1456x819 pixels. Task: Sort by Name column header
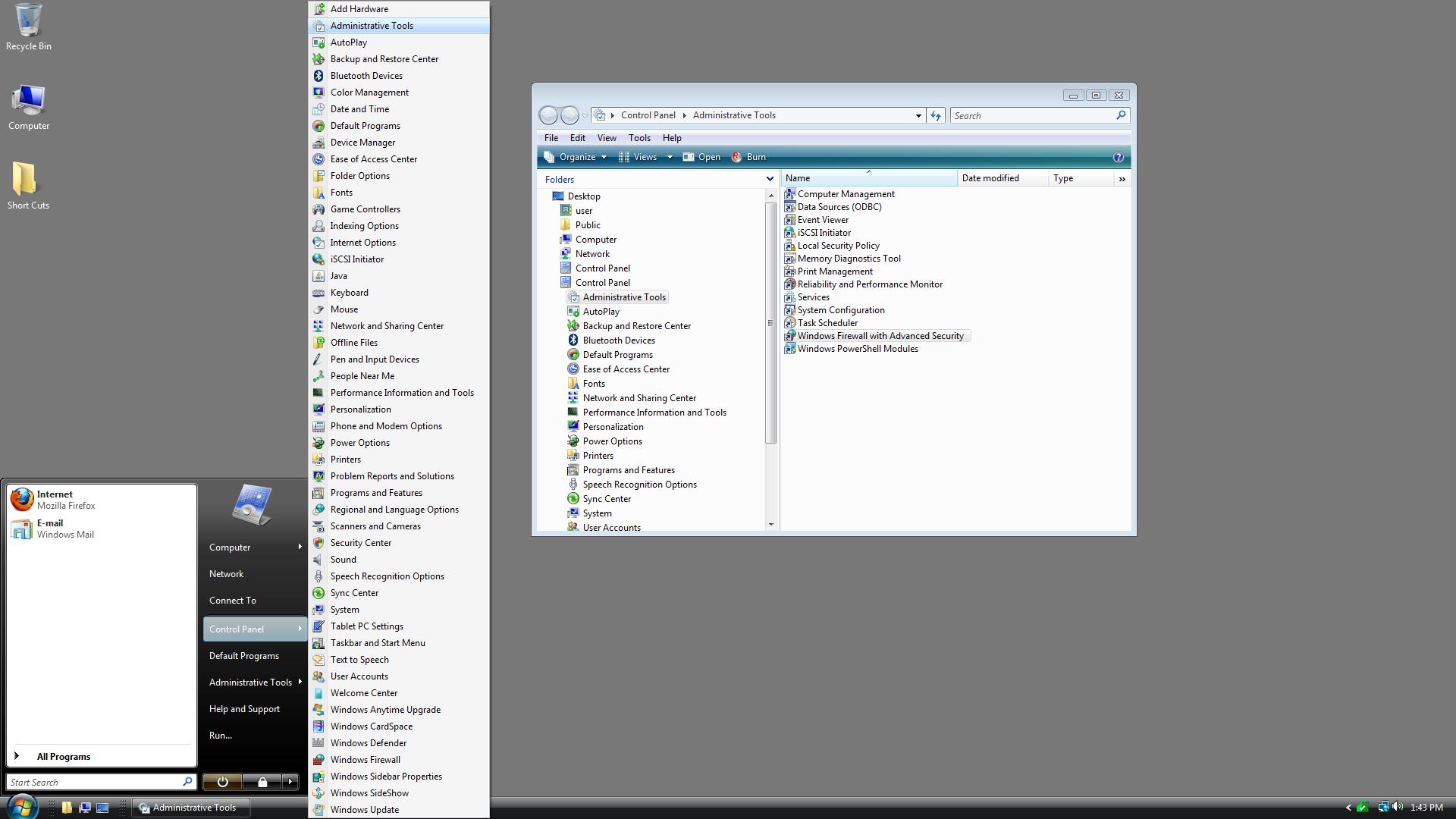click(869, 178)
